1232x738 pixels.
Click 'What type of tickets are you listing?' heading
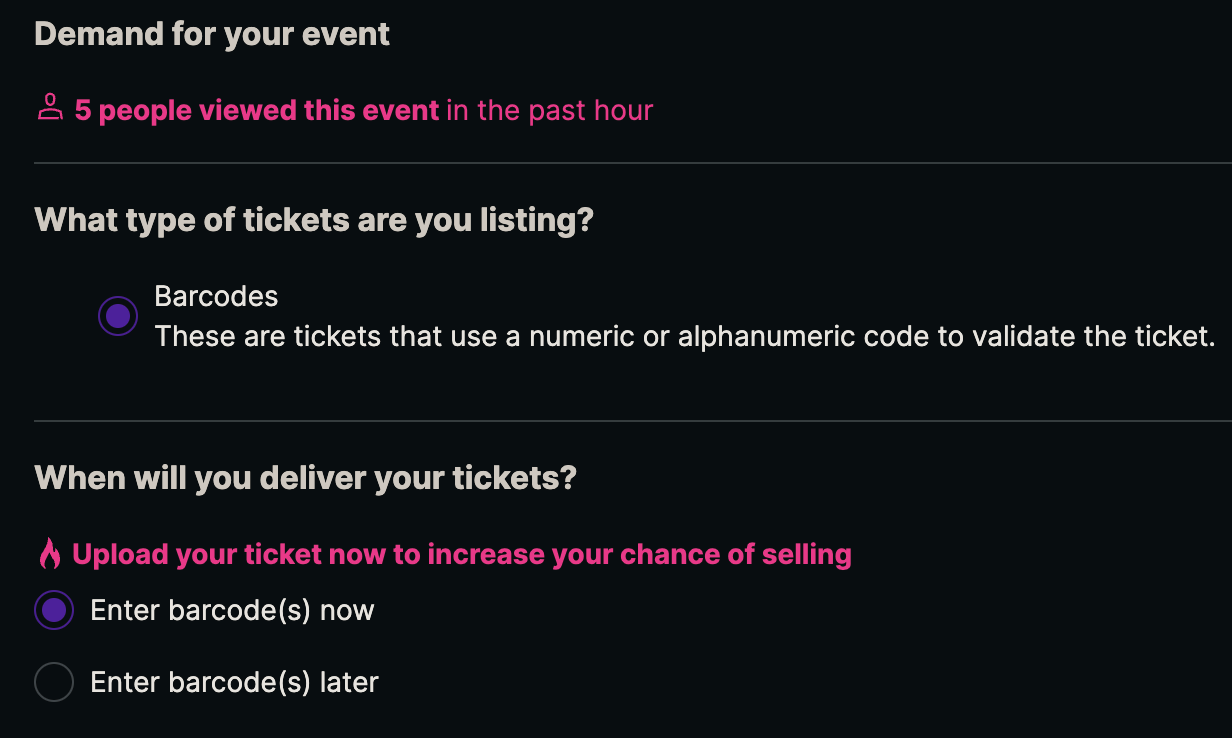click(313, 219)
